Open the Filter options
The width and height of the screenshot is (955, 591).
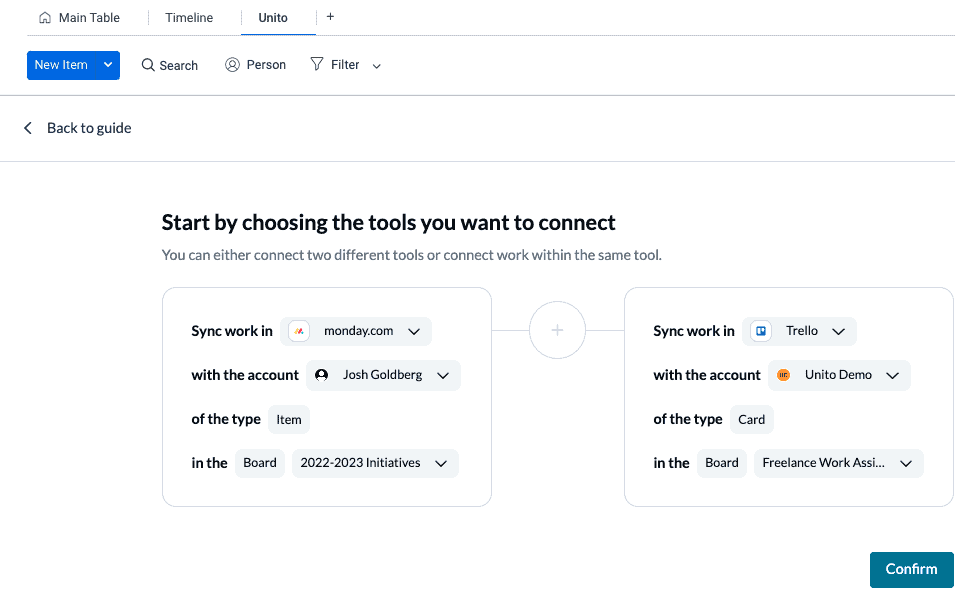click(345, 65)
